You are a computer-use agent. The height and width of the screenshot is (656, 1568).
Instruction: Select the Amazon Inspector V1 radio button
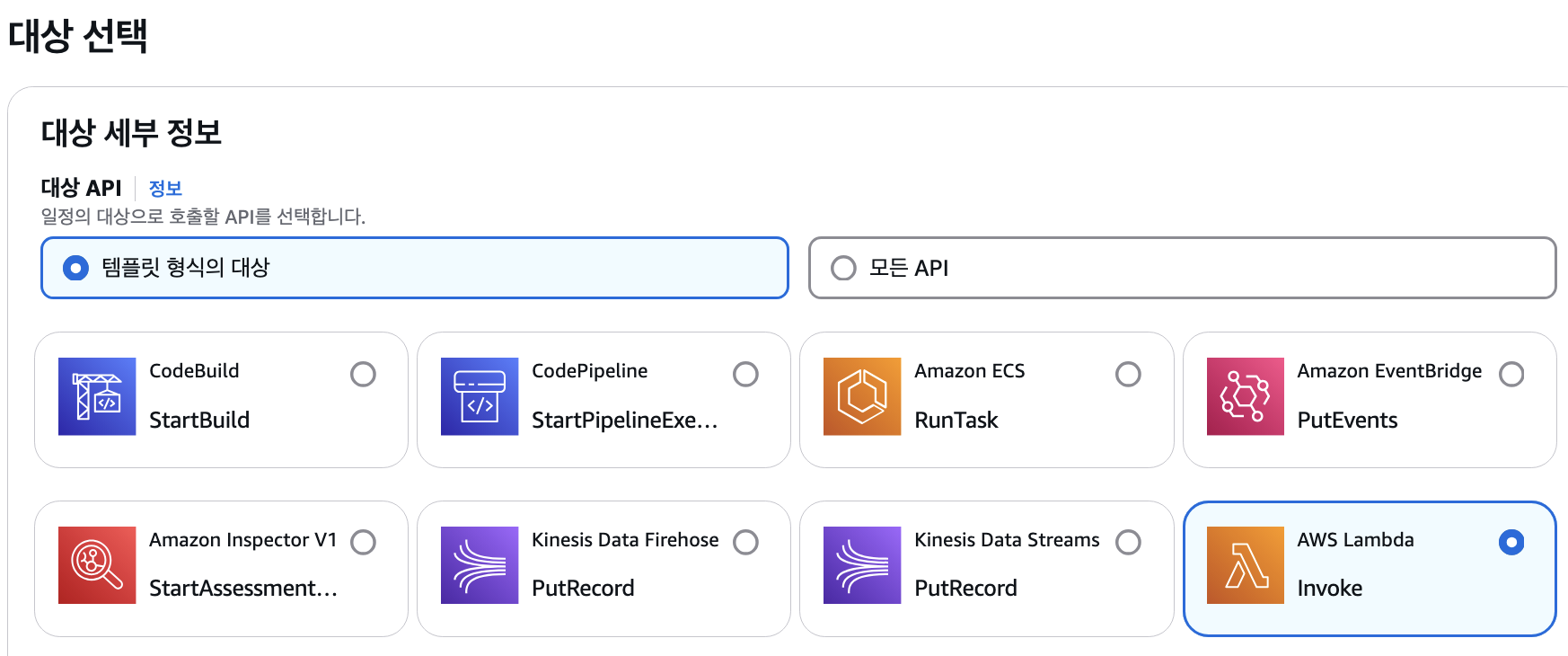(363, 542)
